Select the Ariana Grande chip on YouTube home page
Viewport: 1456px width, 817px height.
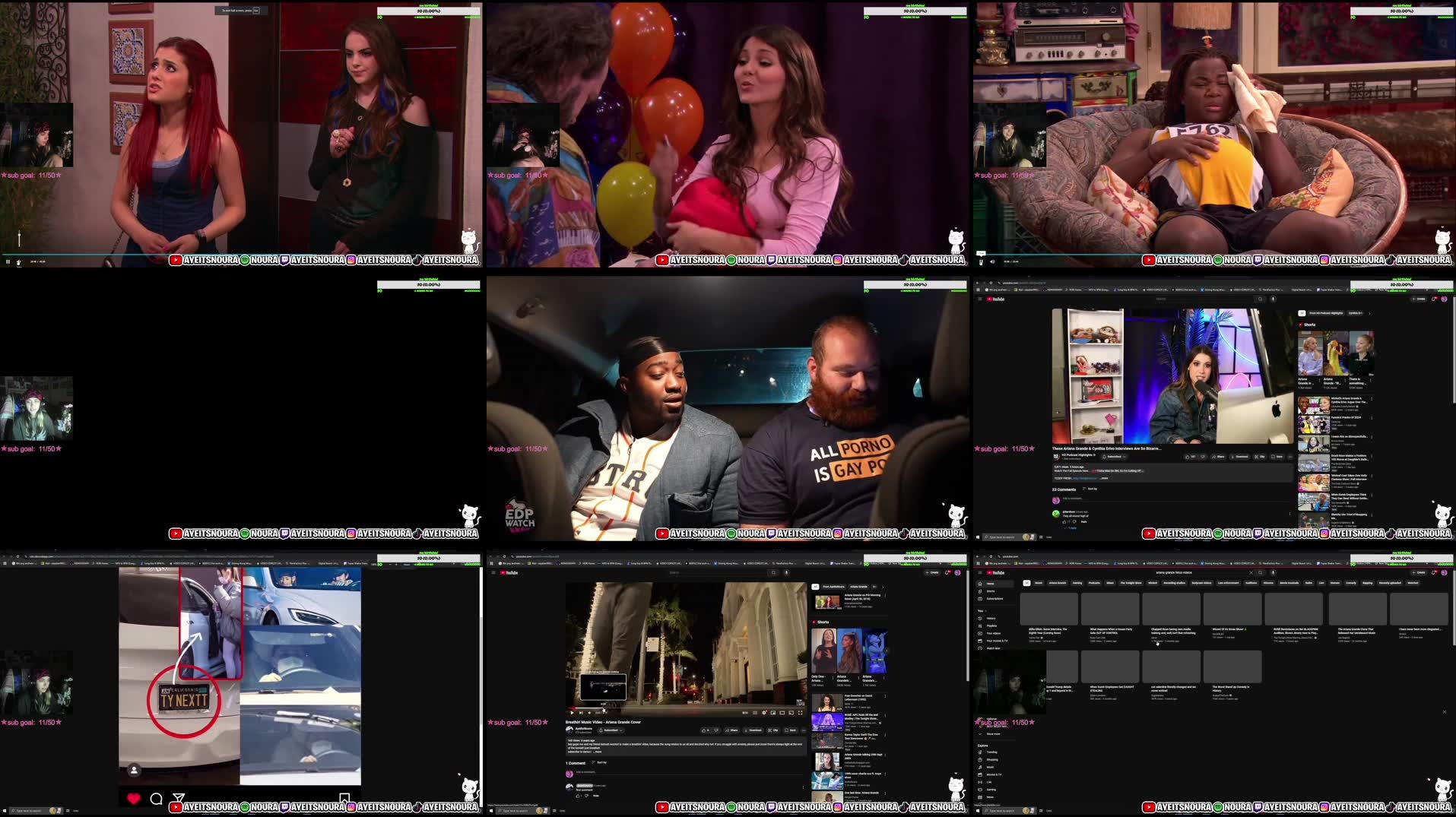coord(1058,583)
